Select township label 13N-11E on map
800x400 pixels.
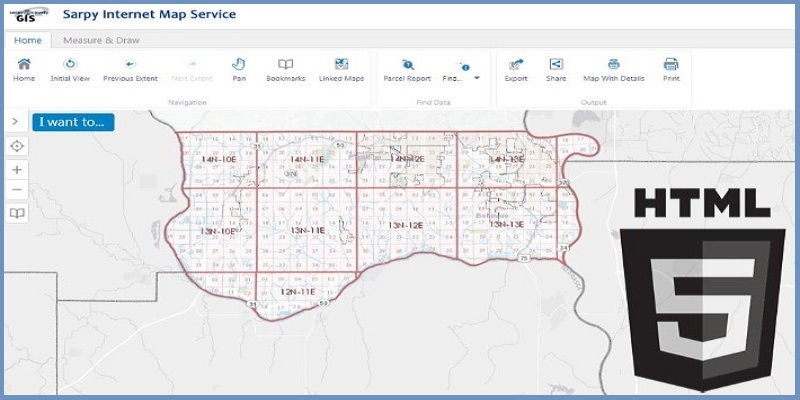pyautogui.click(x=308, y=231)
